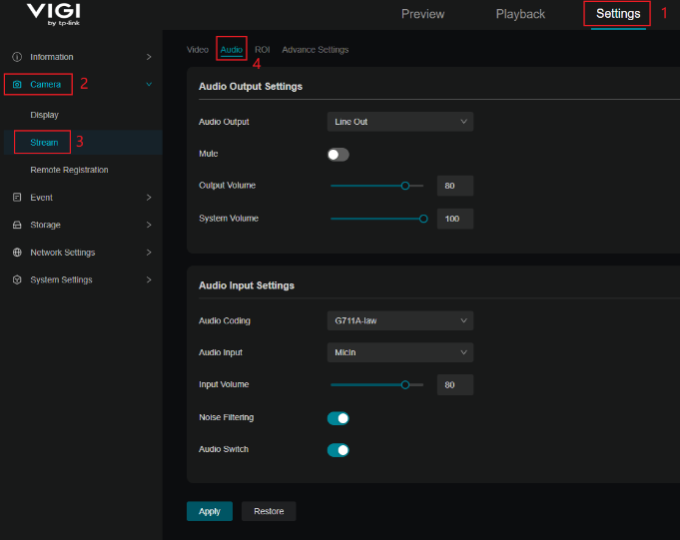Click the Event sidebar icon
This screenshot has height=540, width=680.
point(17,198)
